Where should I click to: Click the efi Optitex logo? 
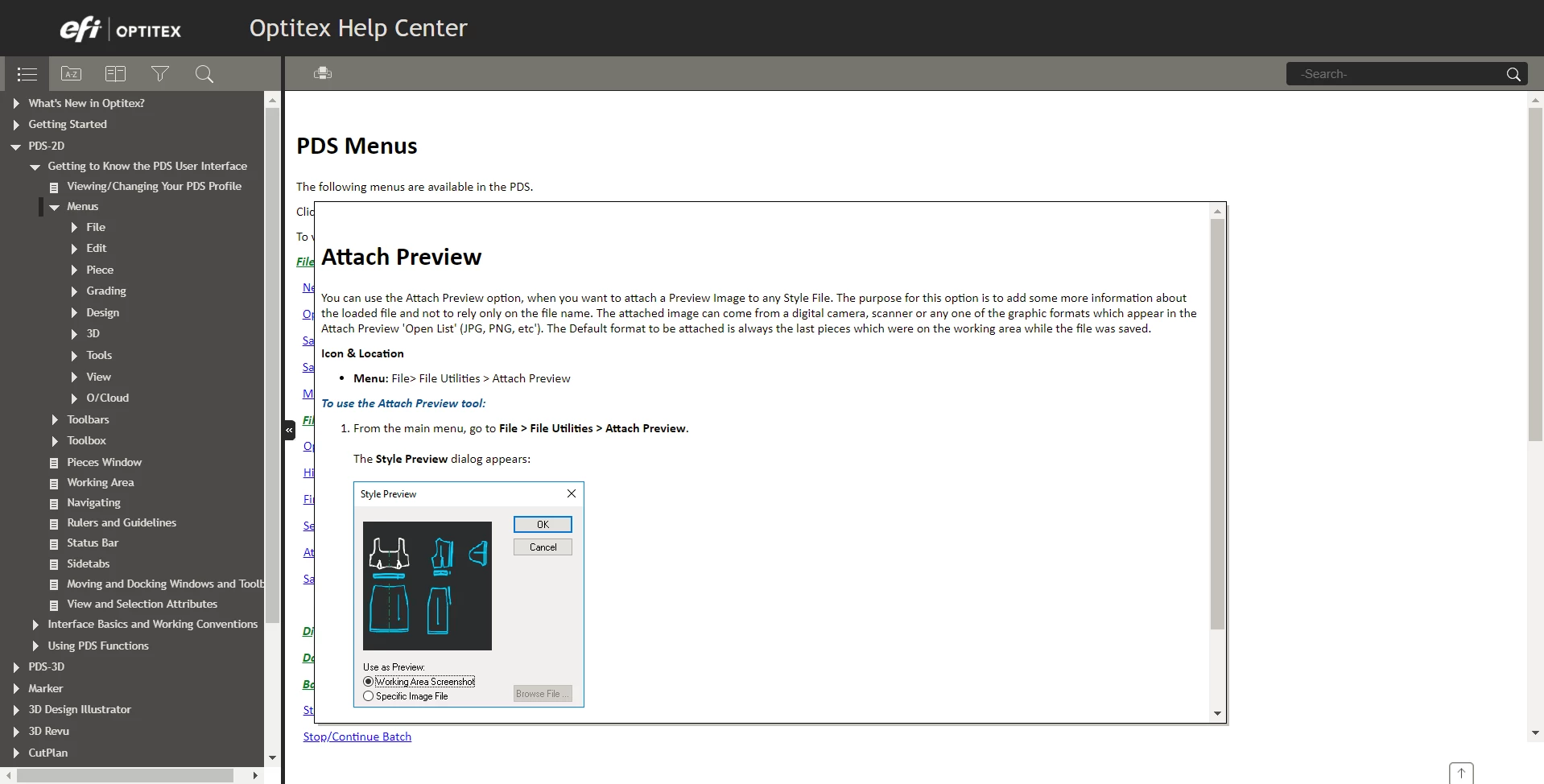tap(121, 29)
